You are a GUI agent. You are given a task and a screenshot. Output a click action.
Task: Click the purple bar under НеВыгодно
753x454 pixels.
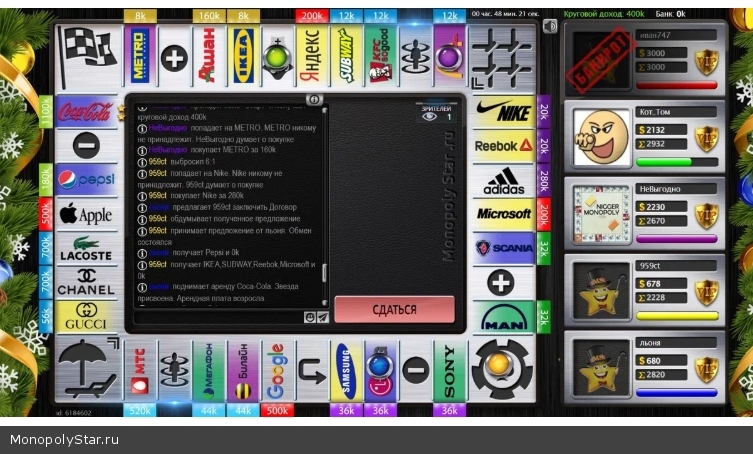coord(677,239)
